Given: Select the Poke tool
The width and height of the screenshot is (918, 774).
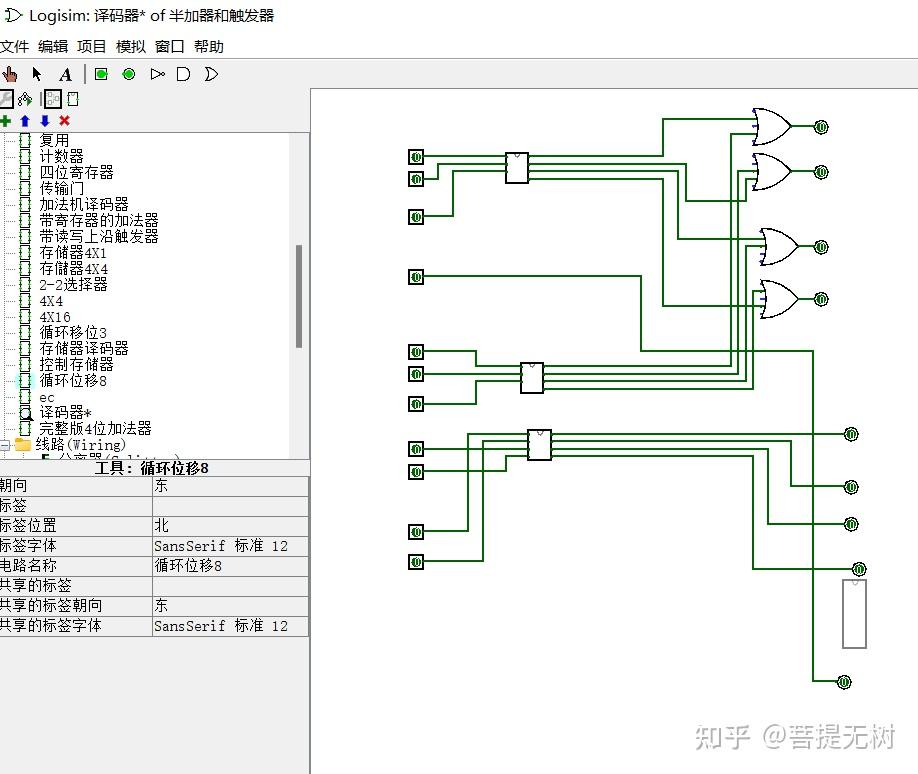Looking at the screenshot, I should (10, 73).
